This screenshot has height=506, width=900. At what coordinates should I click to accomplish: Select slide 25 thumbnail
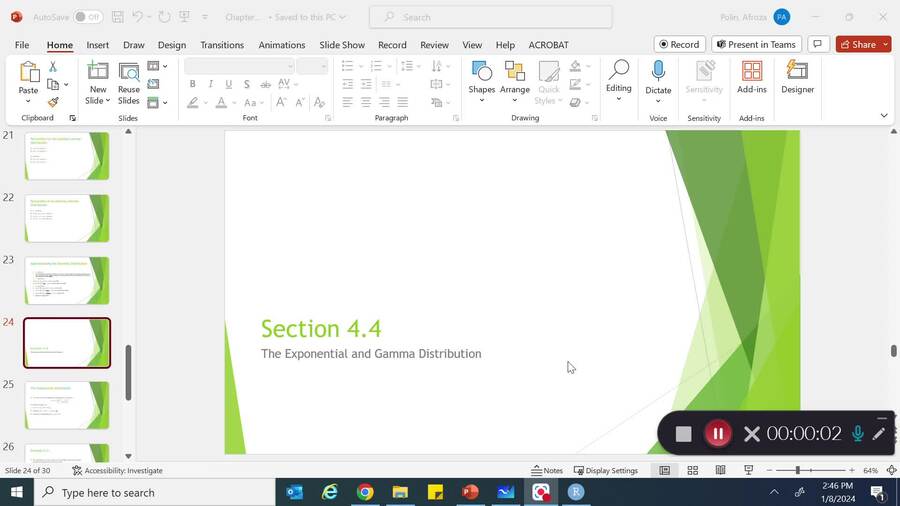pyautogui.click(x=67, y=404)
